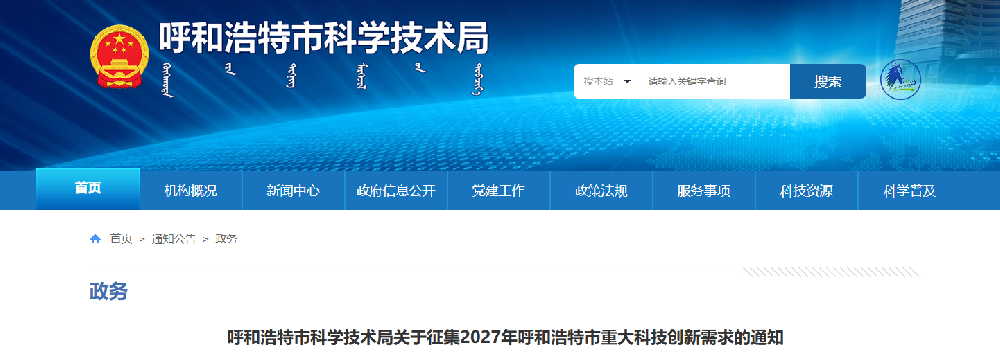Open the 科学普及 navigation tab
This screenshot has height=360, width=1000.
pyautogui.click(x=909, y=191)
